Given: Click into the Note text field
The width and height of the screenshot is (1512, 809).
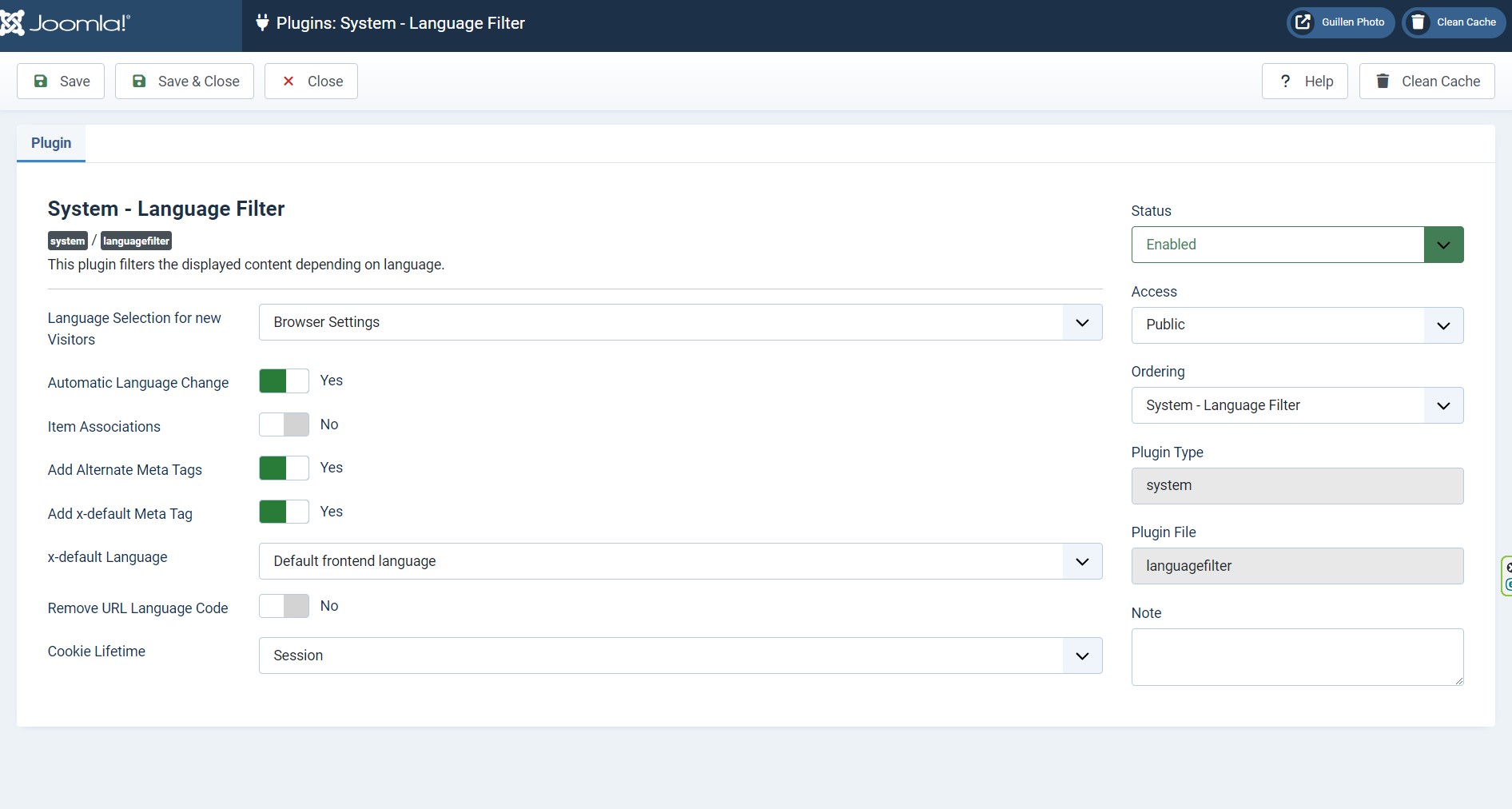Looking at the screenshot, I should pos(1296,657).
